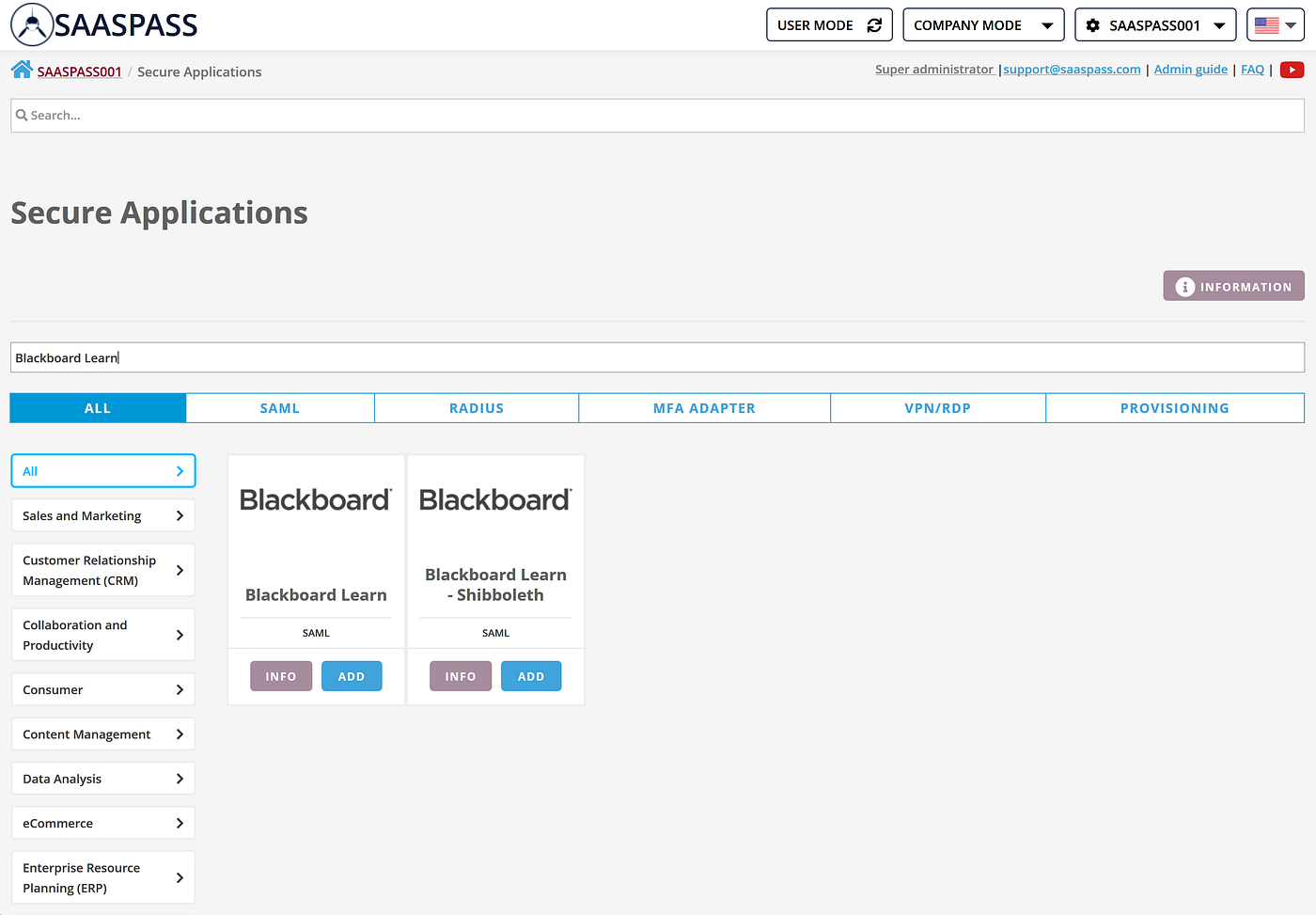
Task: Click the gear icon beside SAASPASS001
Action: pyautogui.click(x=1092, y=25)
